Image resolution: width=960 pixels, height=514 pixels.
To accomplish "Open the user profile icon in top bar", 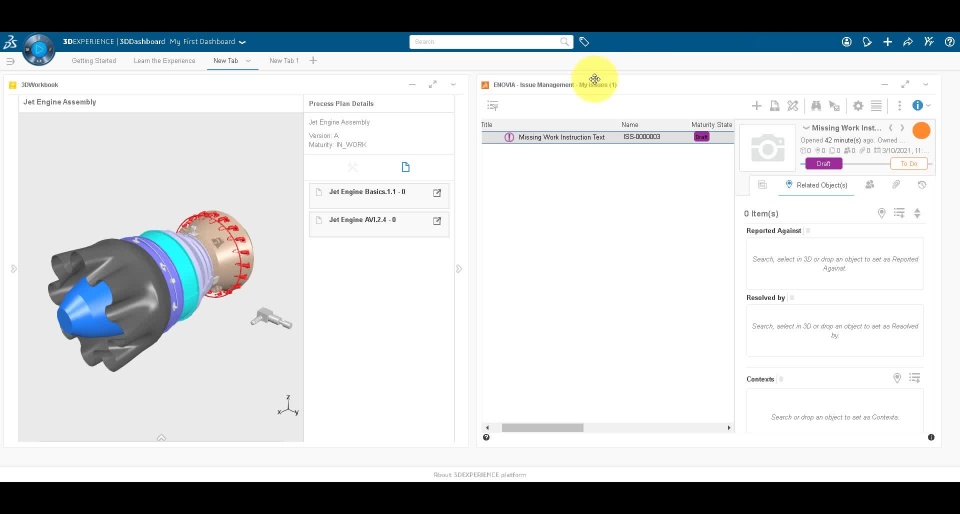I will [847, 42].
